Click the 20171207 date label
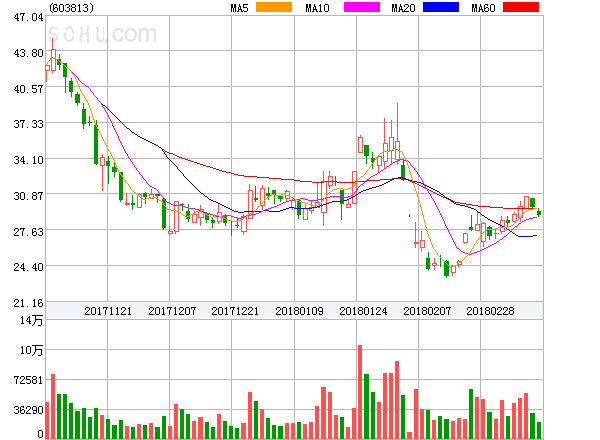 coord(172,311)
